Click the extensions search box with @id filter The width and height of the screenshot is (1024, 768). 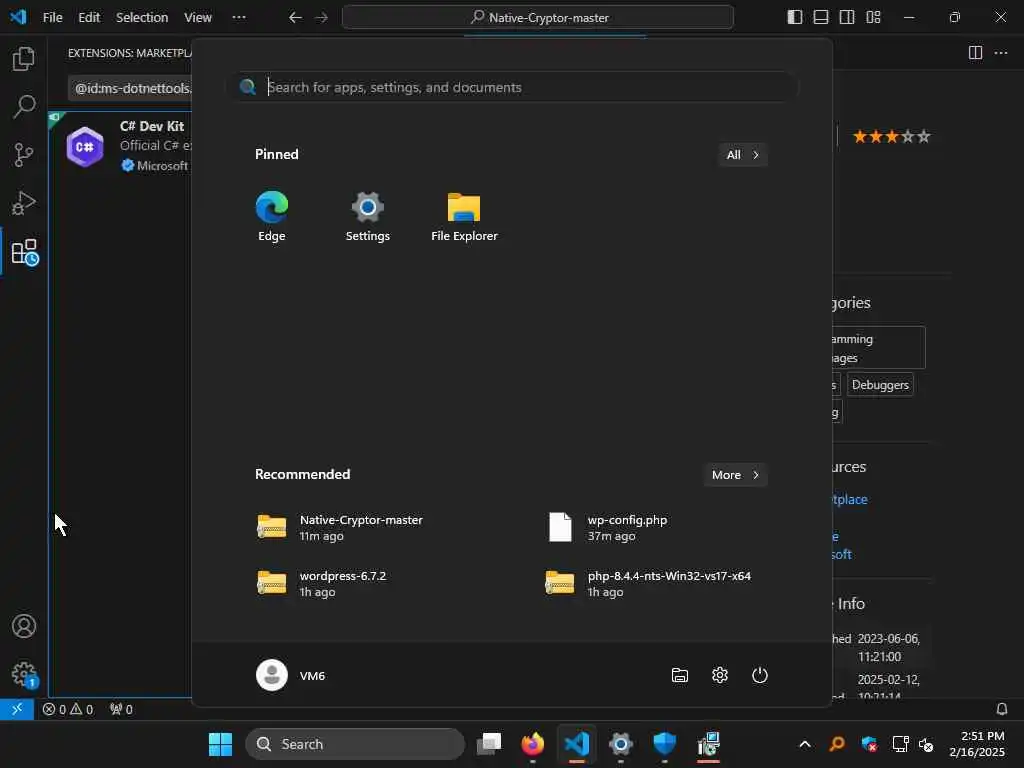[129, 88]
